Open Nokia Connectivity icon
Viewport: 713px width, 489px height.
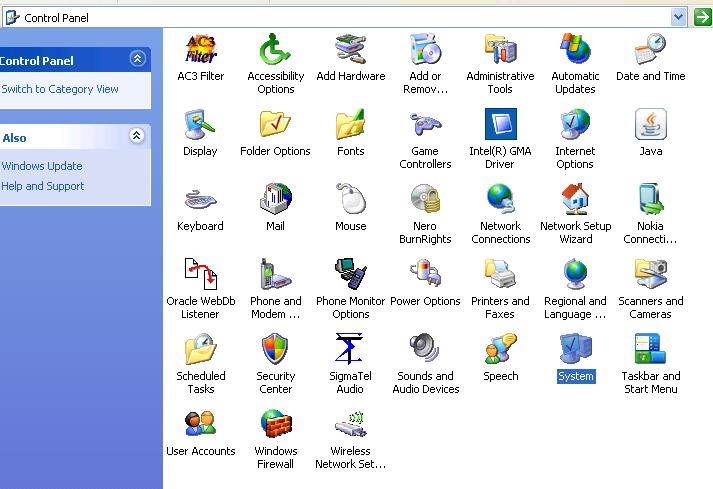651,199
